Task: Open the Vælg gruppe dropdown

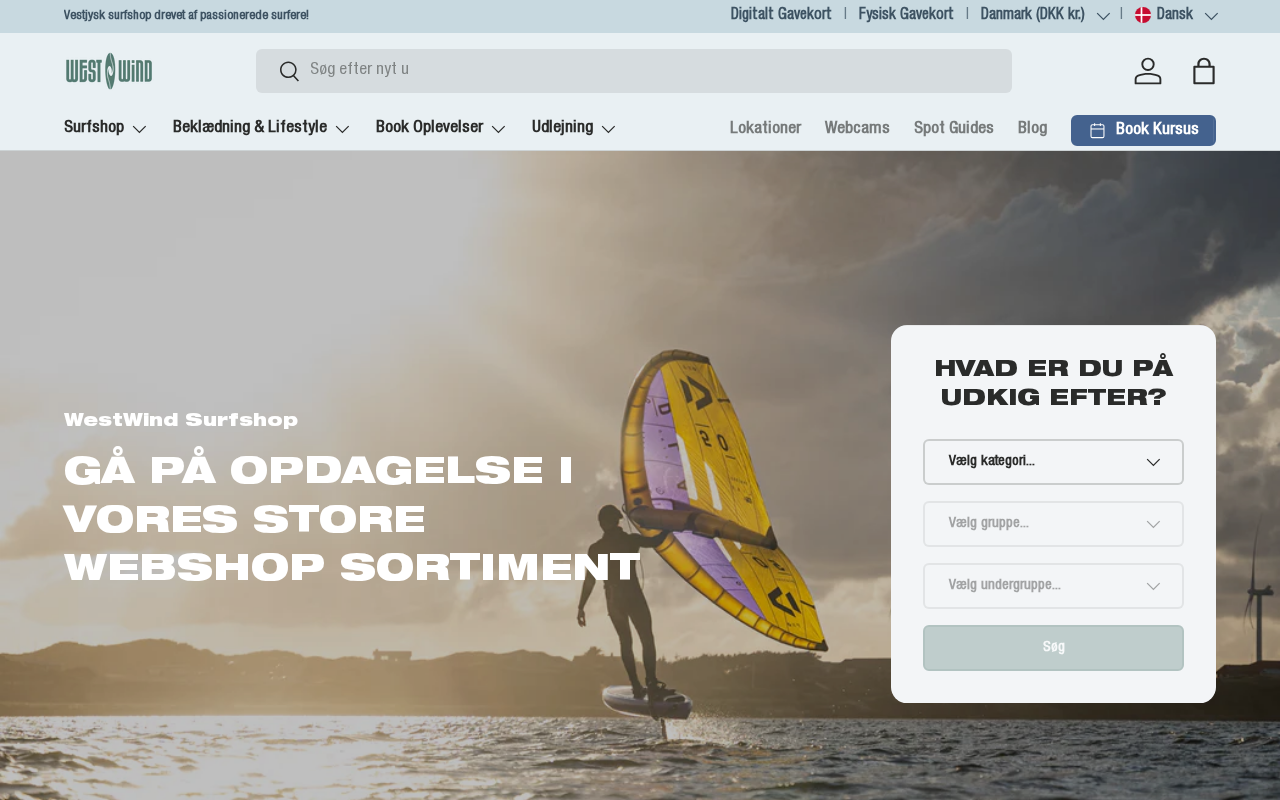Action: pos(1053,524)
